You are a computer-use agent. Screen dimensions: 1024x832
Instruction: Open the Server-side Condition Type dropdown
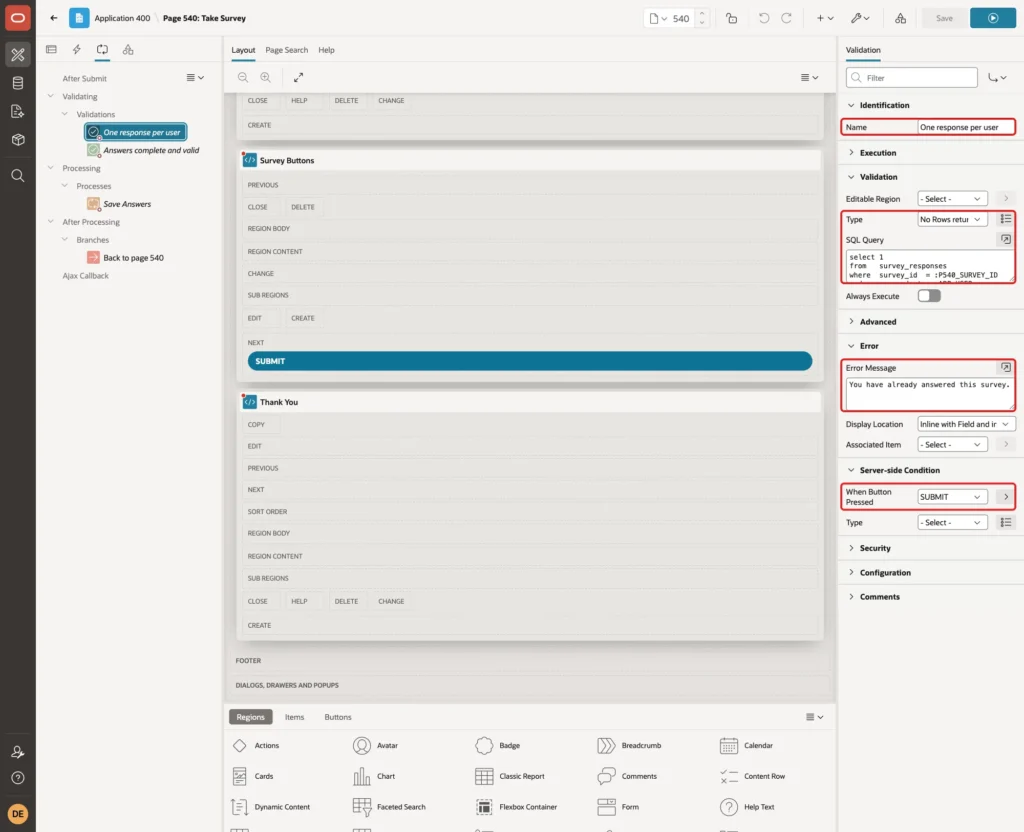(x=952, y=522)
